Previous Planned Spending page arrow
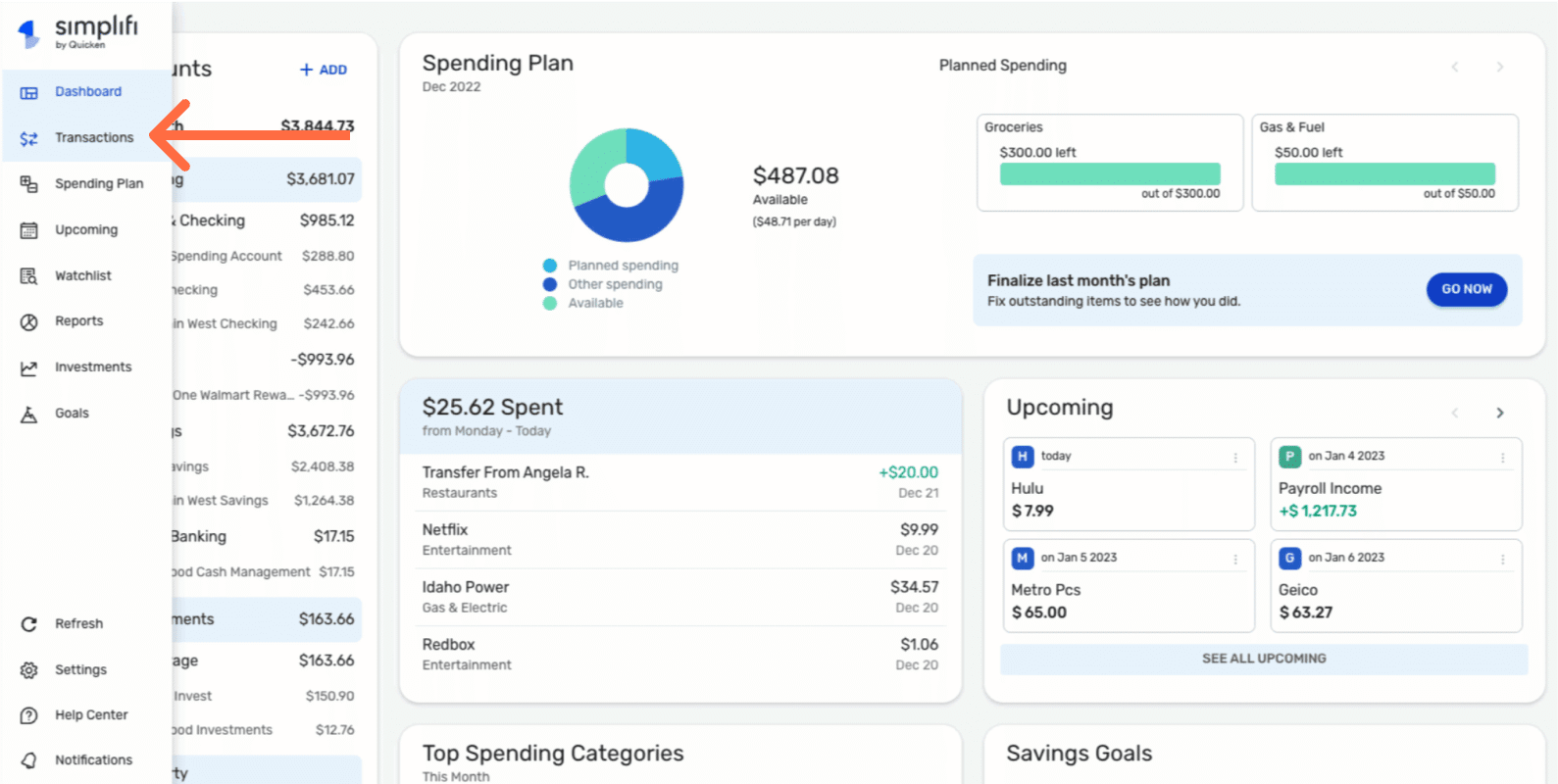 (x=1455, y=67)
